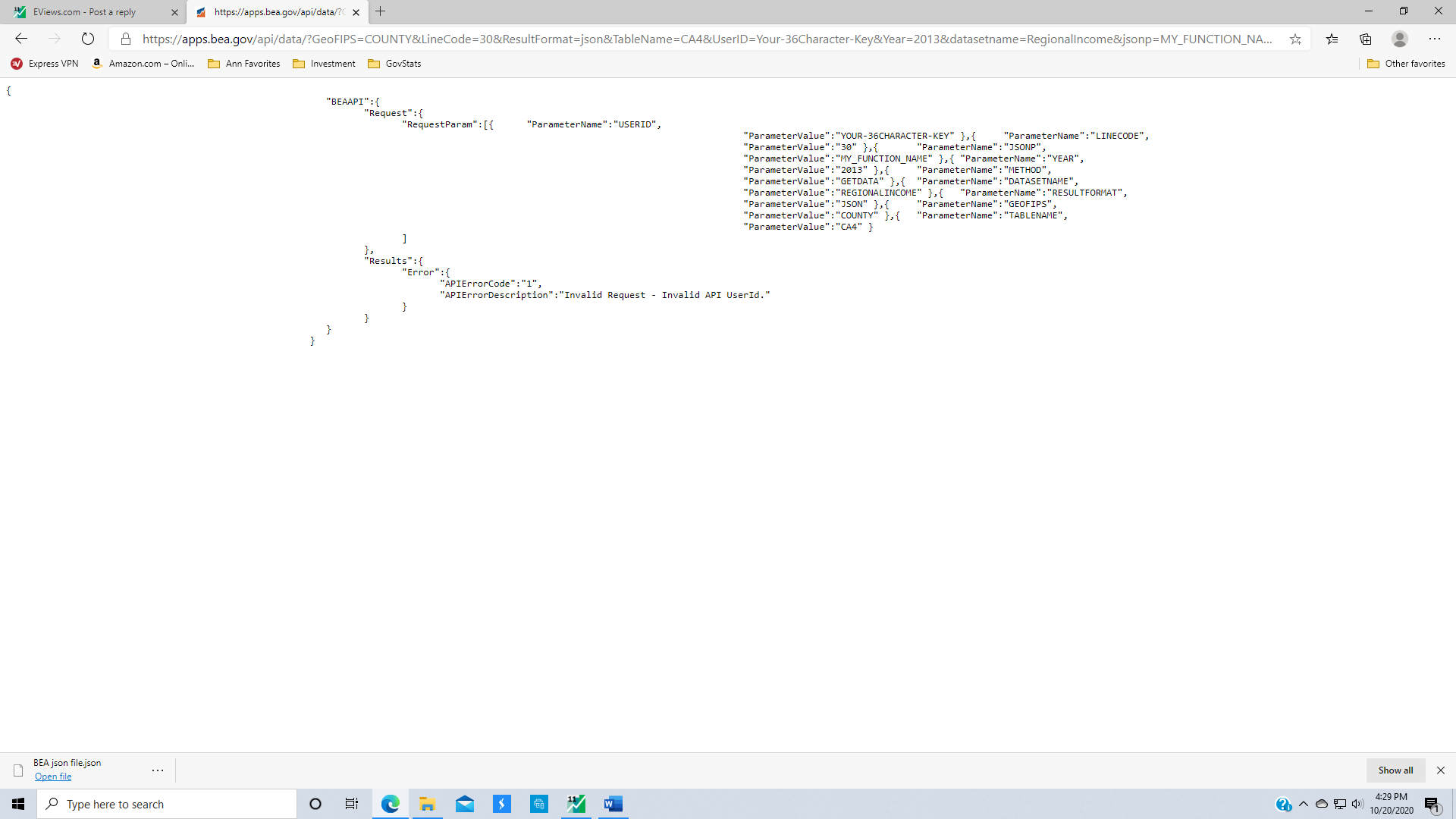Close the apps.bea.gov tab
The width and height of the screenshot is (1456, 819).
pos(356,12)
